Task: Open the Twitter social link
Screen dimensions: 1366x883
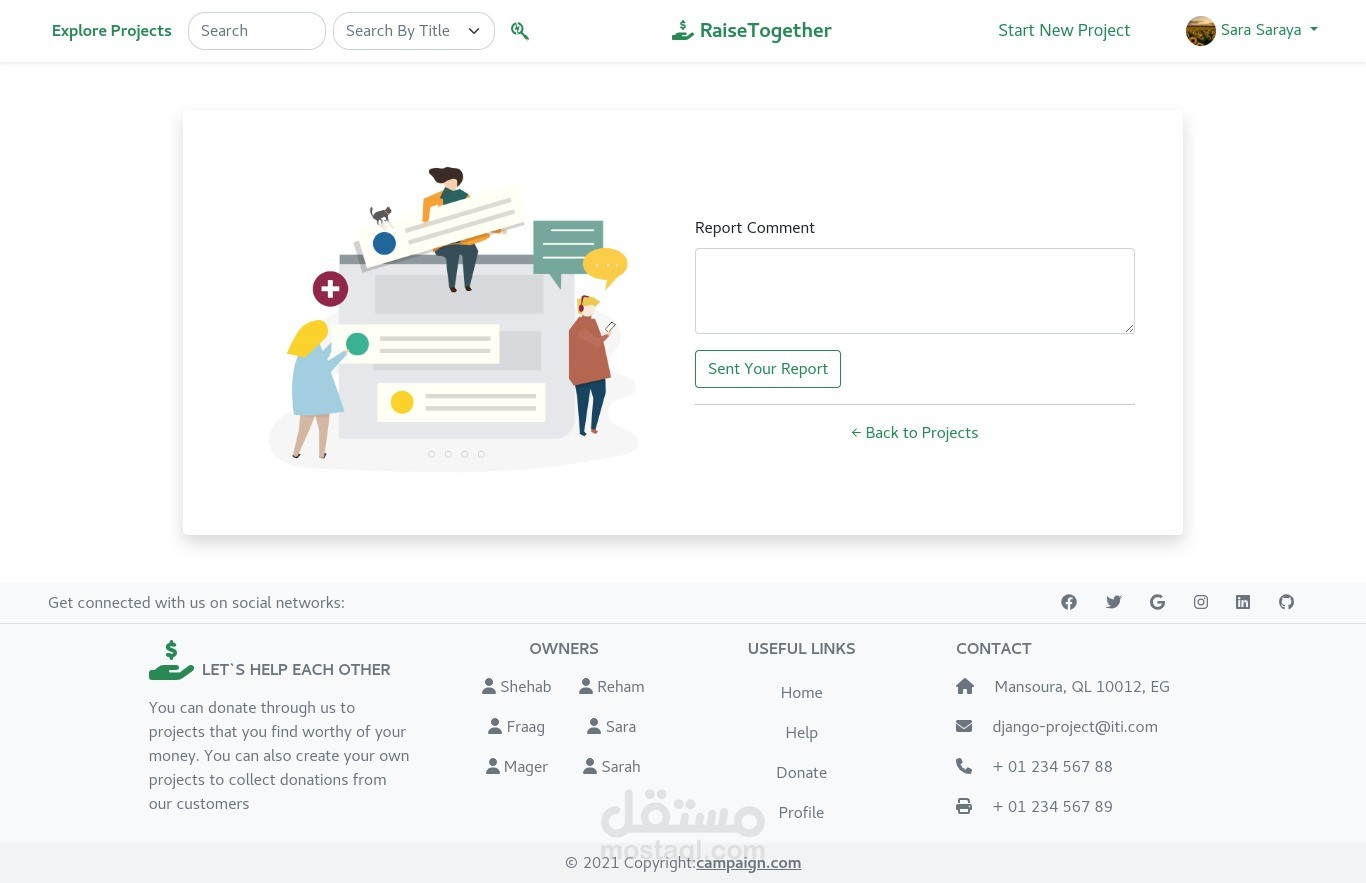Action: 1113,602
